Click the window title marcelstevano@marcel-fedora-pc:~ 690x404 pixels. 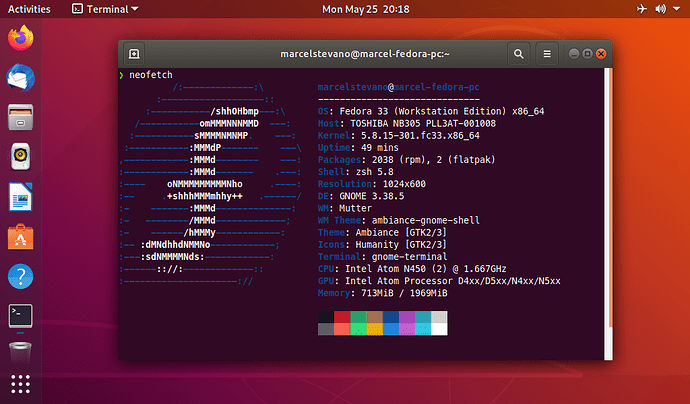[x=365, y=54]
